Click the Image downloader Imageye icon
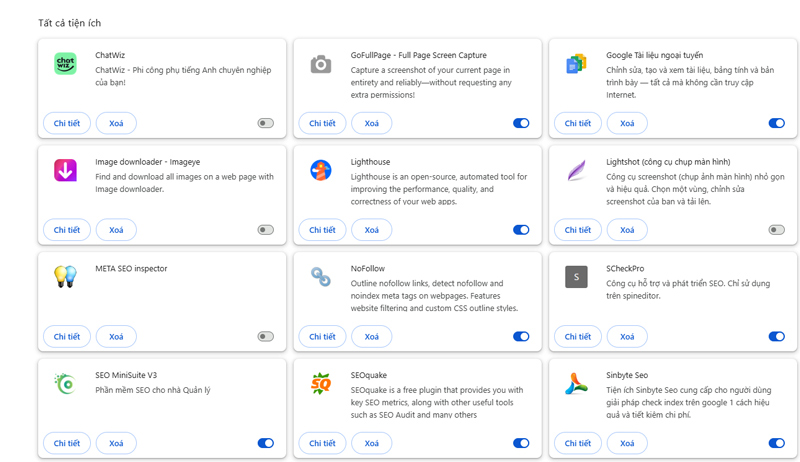The height and width of the screenshot is (462, 800). (65, 170)
